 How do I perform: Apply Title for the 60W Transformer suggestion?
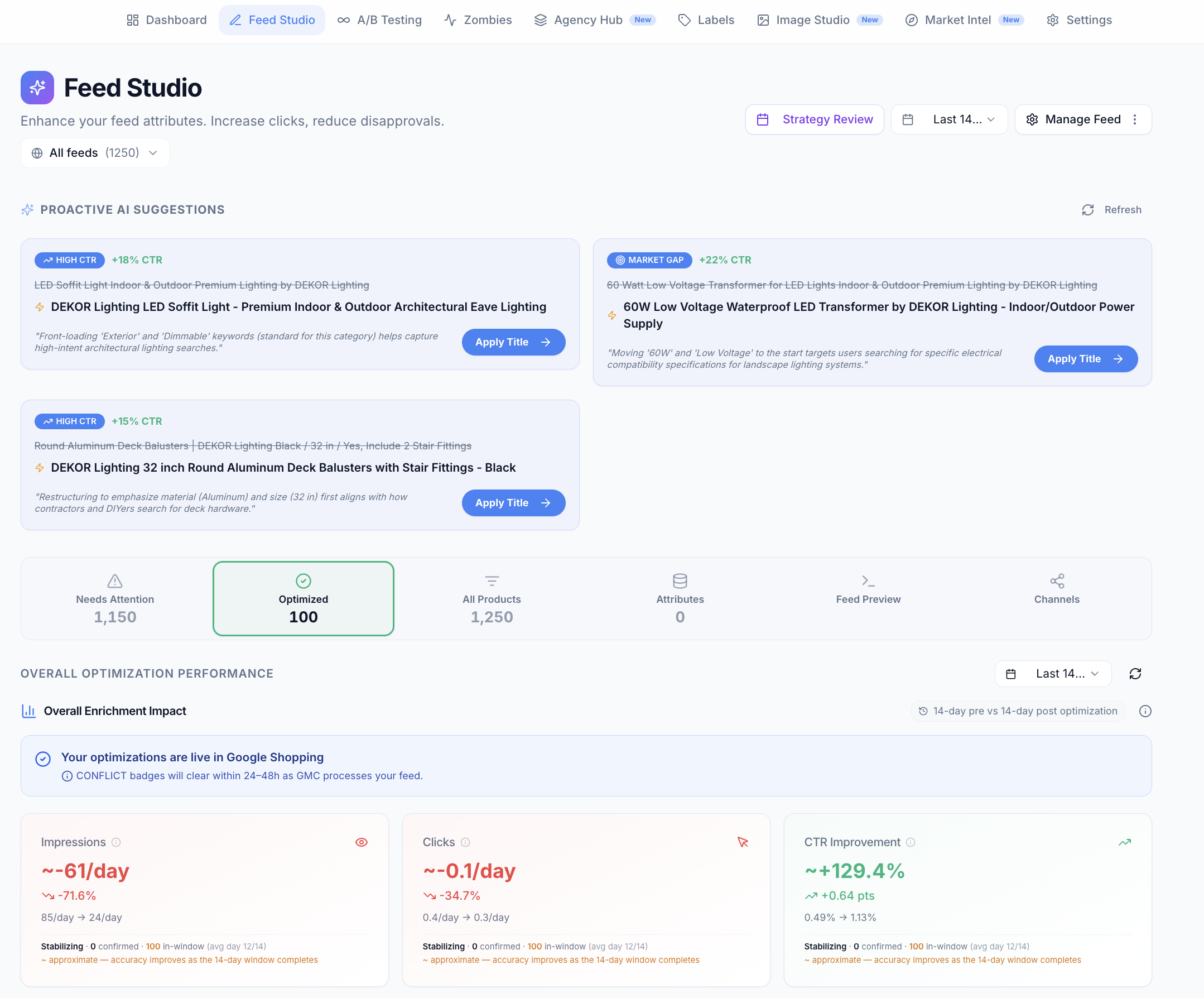click(1086, 359)
